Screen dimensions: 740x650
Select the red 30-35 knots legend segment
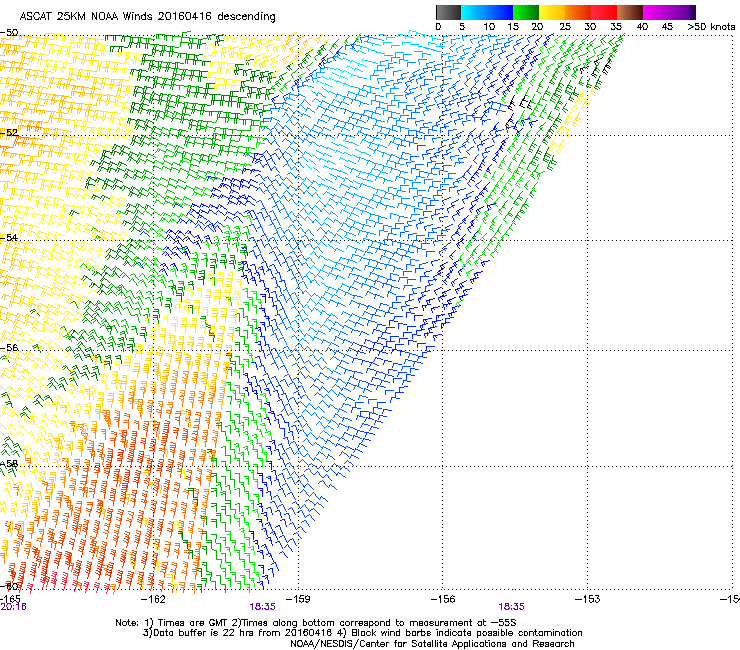click(x=604, y=12)
